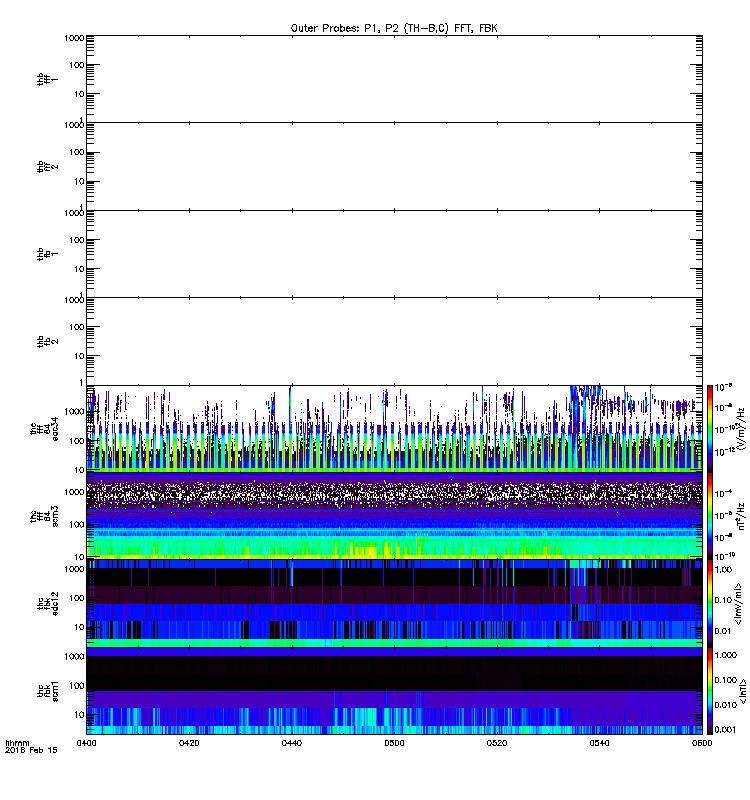
Task: Click the 0.01 value on mV/m color bar
Action: [723, 631]
